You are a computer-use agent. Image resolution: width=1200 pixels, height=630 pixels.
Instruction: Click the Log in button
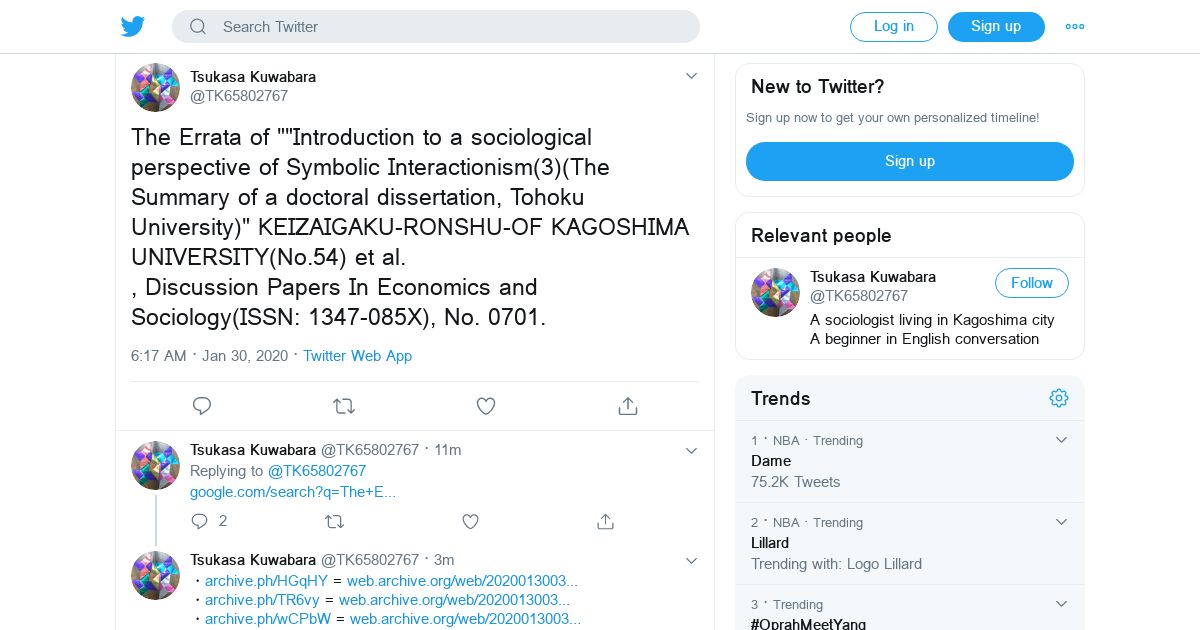click(x=893, y=27)
